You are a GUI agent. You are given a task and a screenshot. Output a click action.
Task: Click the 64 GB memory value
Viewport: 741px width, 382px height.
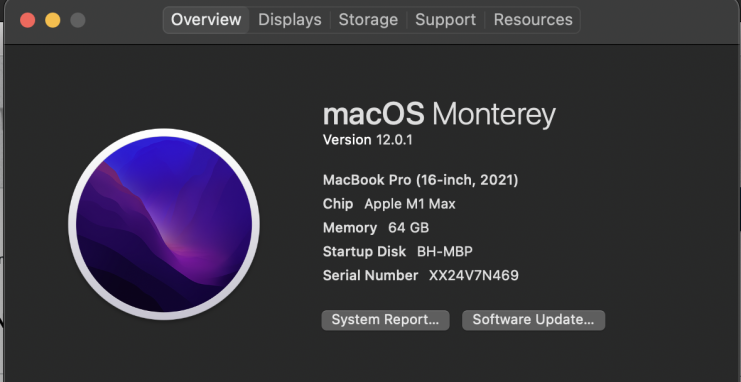(x=408, y=228)
